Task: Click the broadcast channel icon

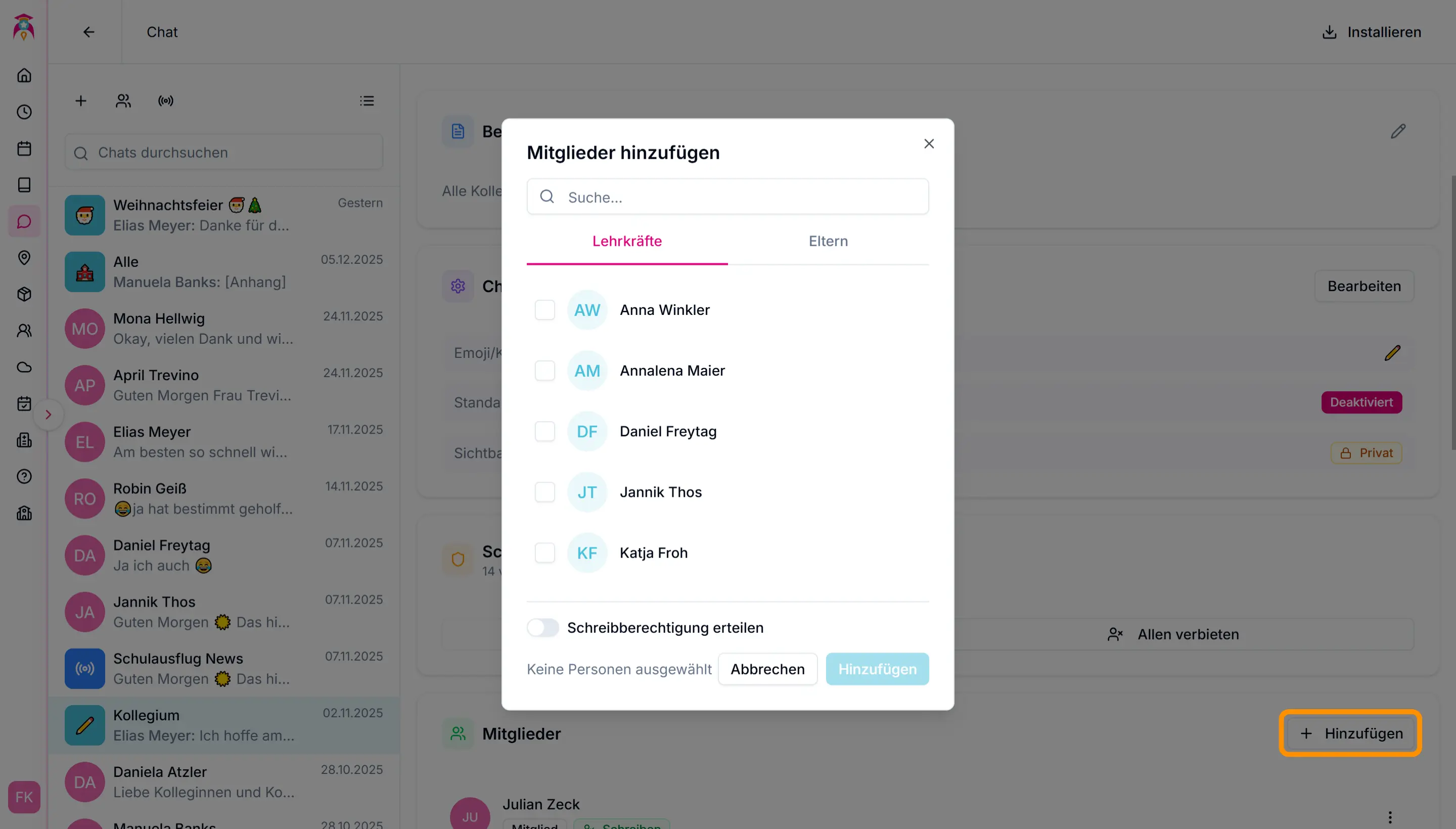Action: pyautogui.click(x=166, y=101)
